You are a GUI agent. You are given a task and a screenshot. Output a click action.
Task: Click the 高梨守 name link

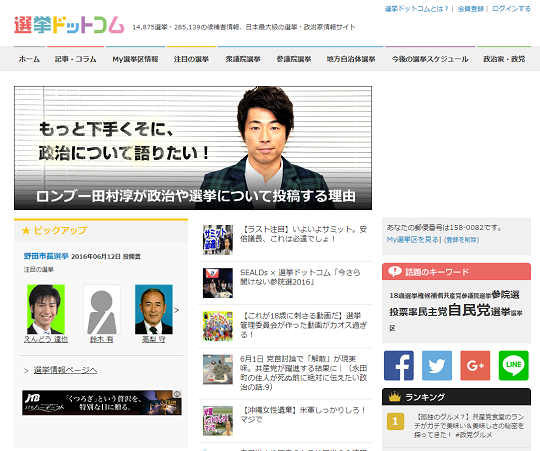click(x=154, y=339)
